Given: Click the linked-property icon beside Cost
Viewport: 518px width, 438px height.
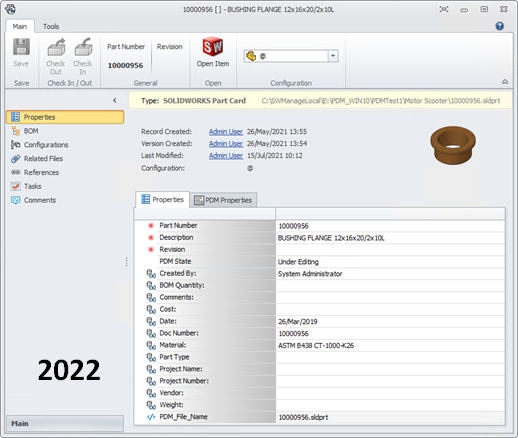Looking at the screenshot, I should [x=151, y=310].
